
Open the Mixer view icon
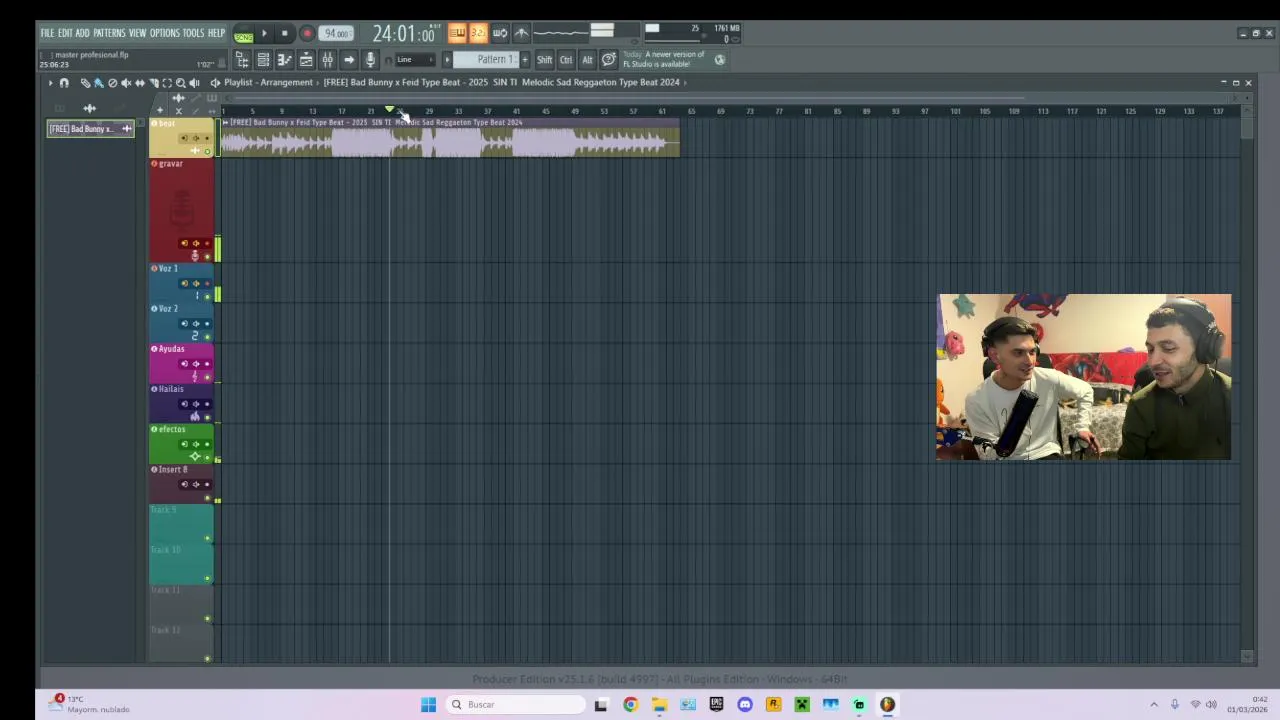[327, 60]
